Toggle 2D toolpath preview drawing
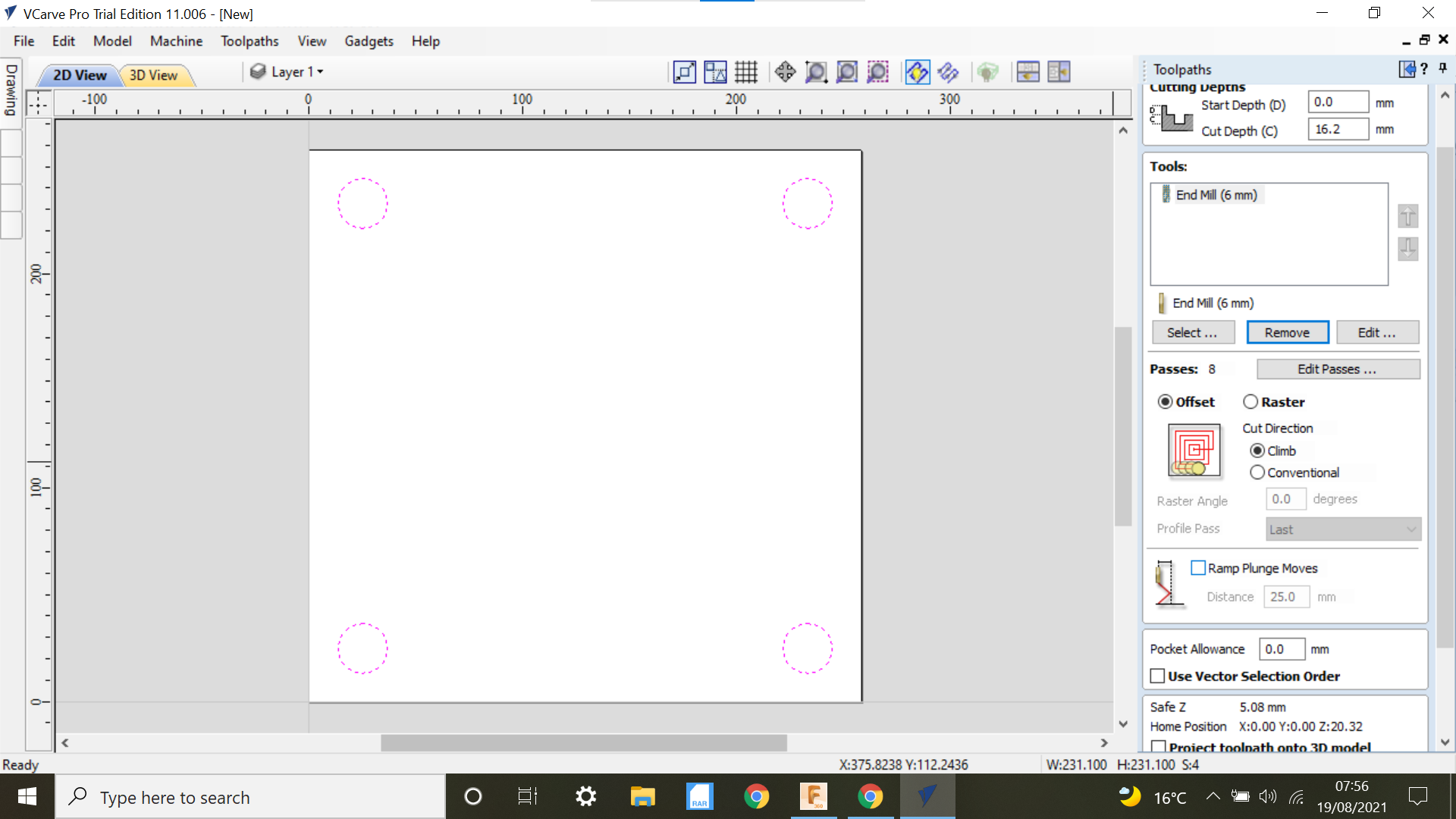Screen dimensions: 1456x819 coord(917,72)
